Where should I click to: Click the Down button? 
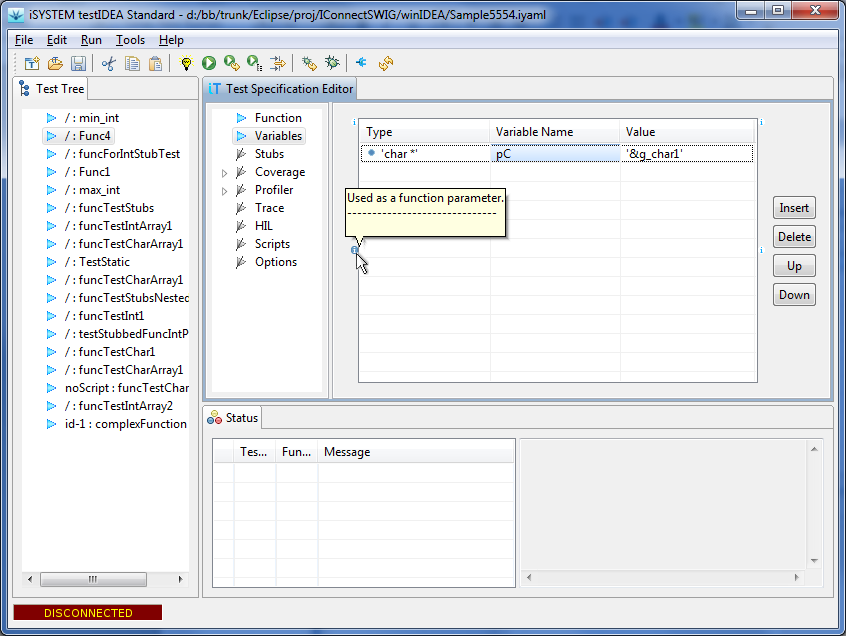point(794,295)
